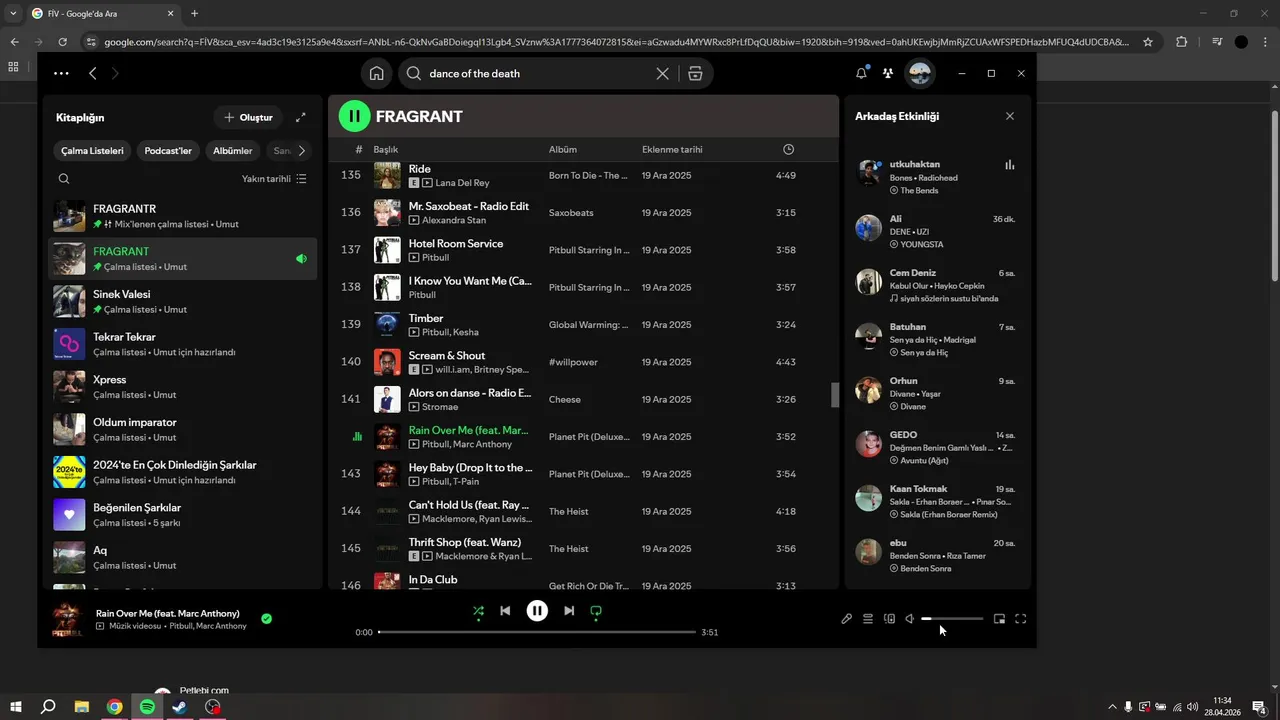The image size is (1280, 720).
Task: Show more library filter chips arrow
Action: coord(301,151)
